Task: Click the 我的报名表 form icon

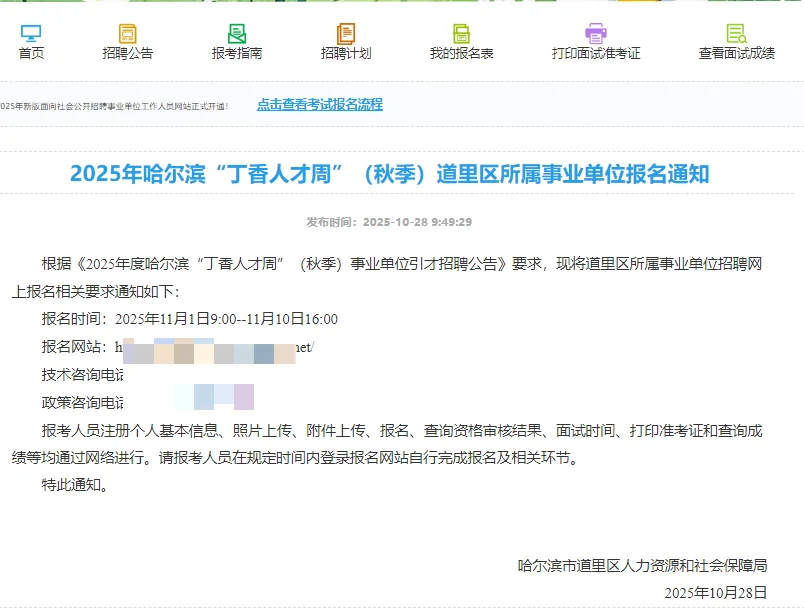Action: (460, 31)
